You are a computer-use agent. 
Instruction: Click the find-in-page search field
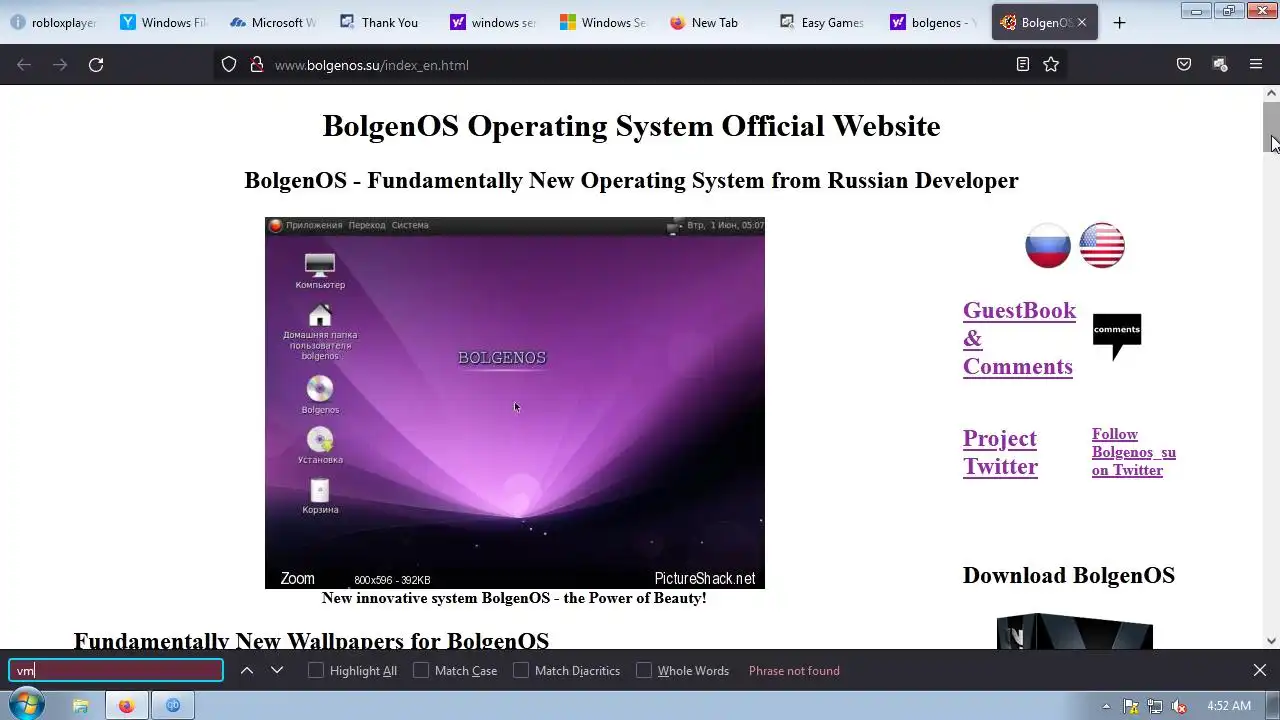[116, 670]
